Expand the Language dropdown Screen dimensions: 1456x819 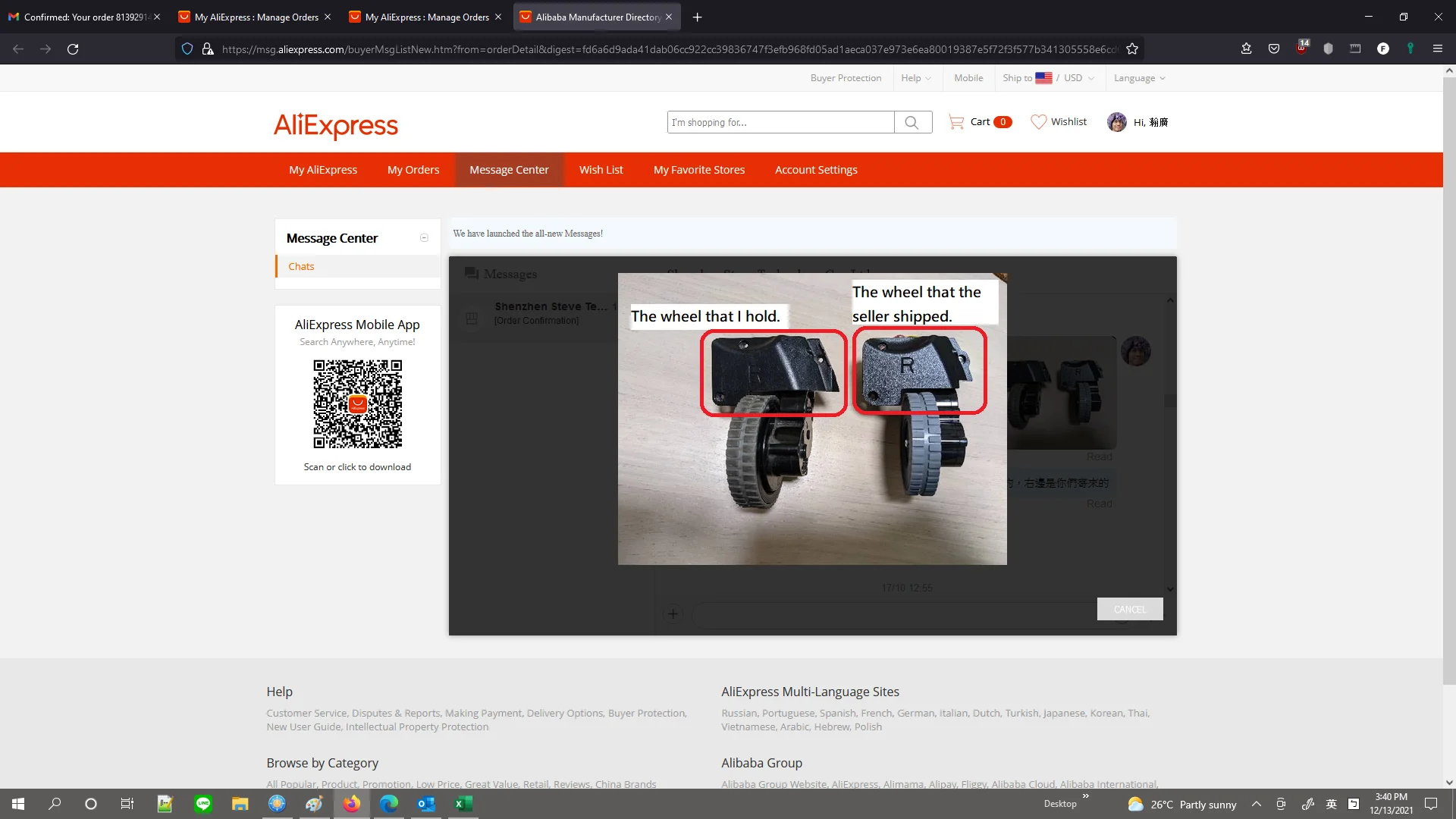pyautogui.click(x=1139, y=78)
